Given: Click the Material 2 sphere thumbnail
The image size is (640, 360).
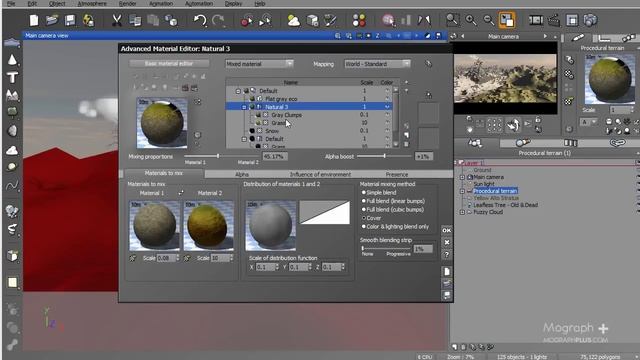Looking at the screenshot, I should [x=209, y=226].
